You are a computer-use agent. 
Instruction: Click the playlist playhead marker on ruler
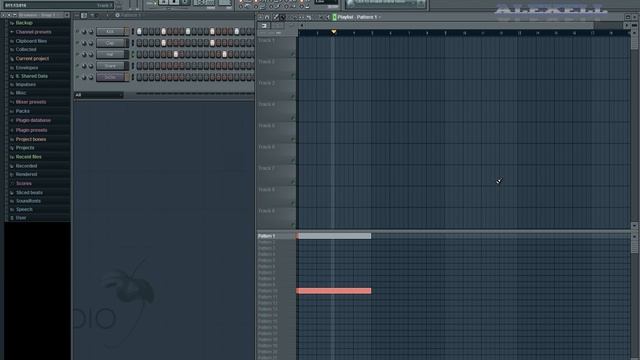click(333, 31)
